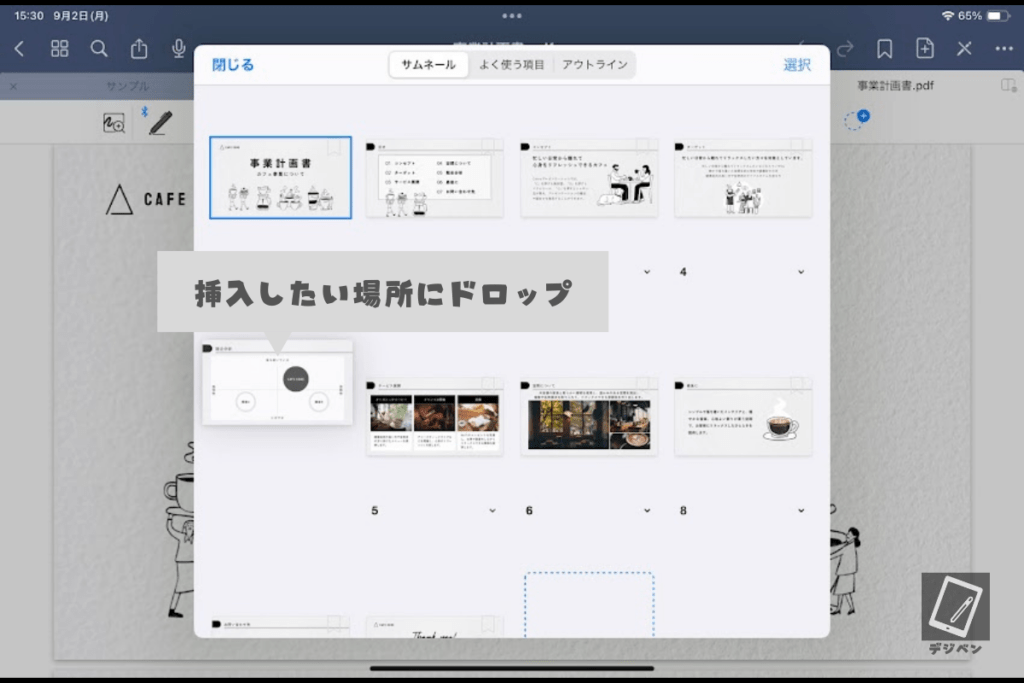Tap the Wi-Fi status icon

(x=948, y=16)
